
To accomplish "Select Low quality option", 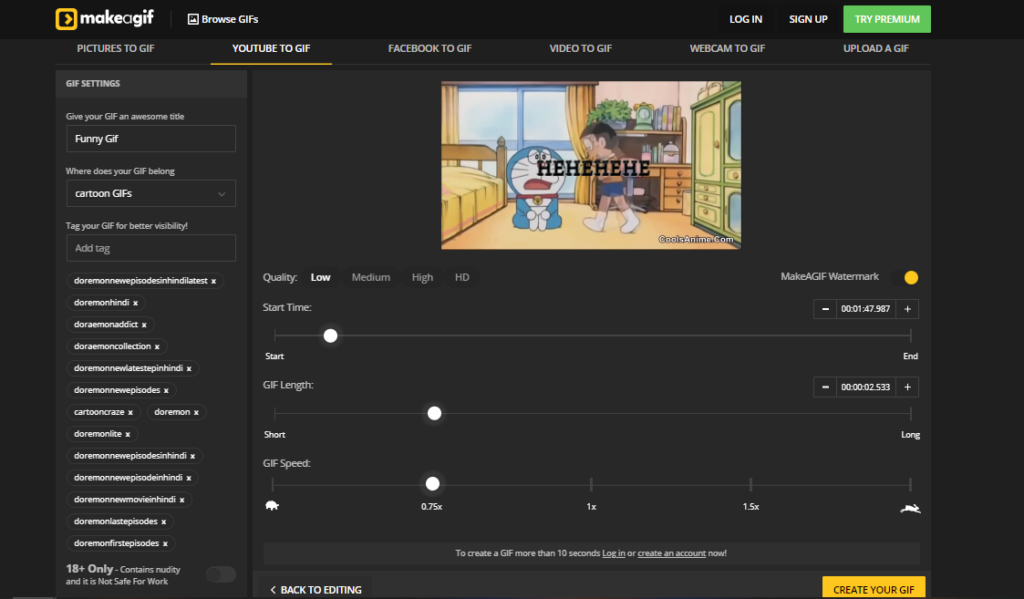I will (320, 278).
